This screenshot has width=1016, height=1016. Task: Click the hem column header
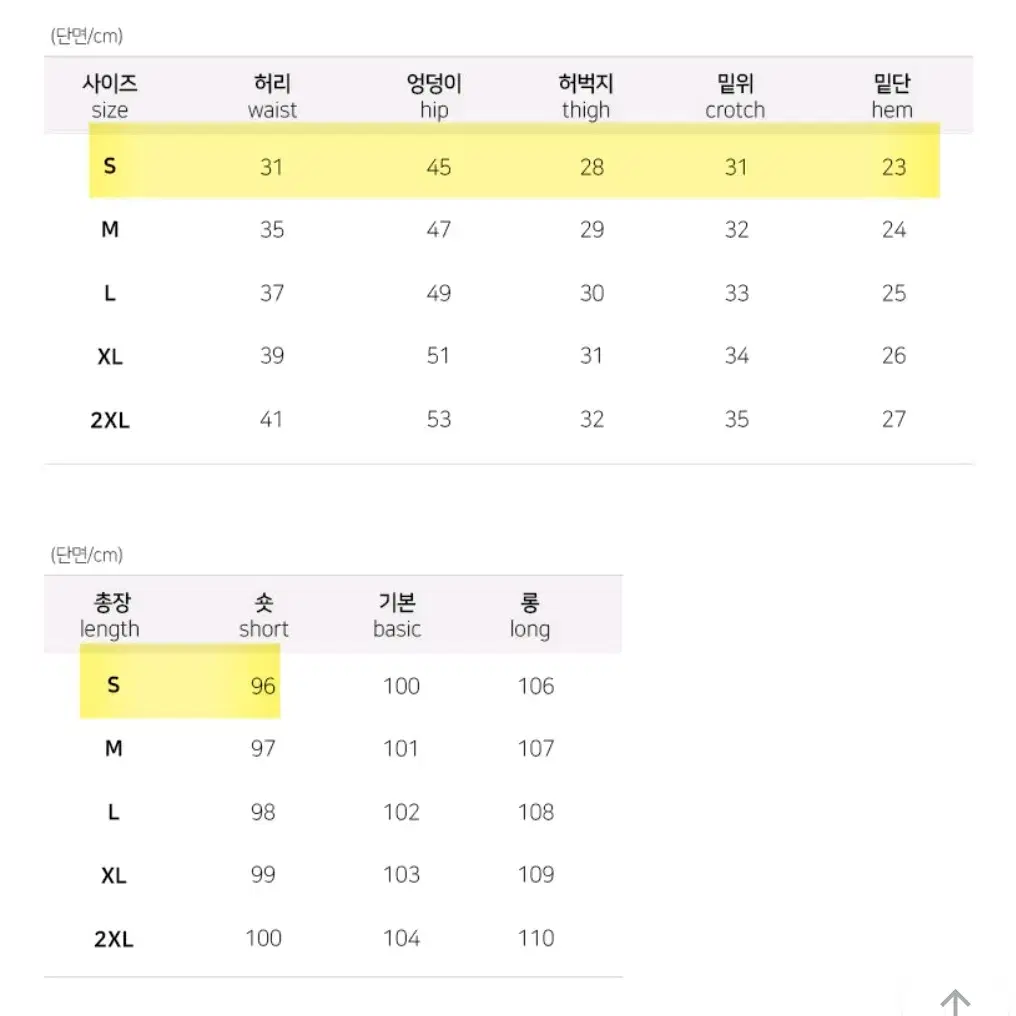coord(892,96)
